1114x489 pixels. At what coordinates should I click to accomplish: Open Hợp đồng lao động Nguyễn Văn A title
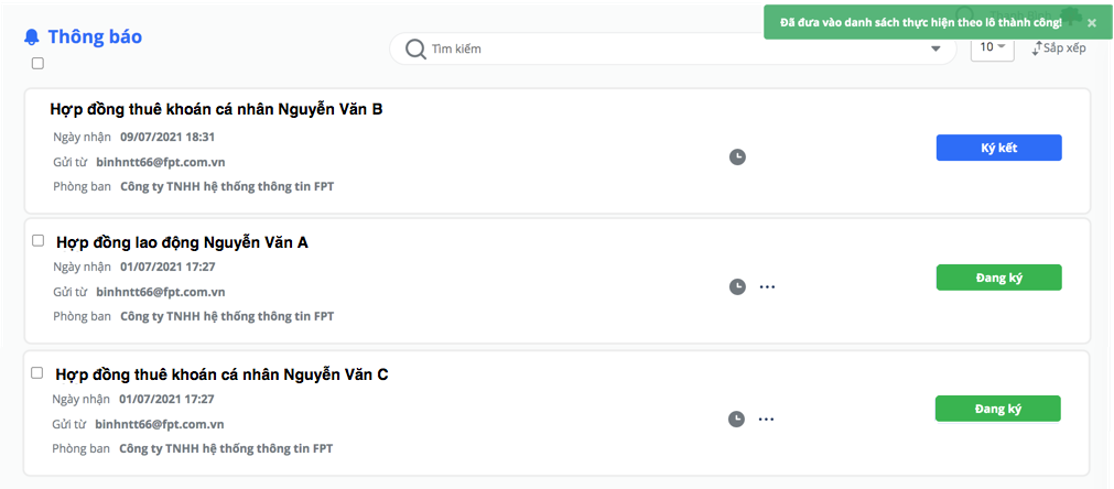tap(182, 243)
